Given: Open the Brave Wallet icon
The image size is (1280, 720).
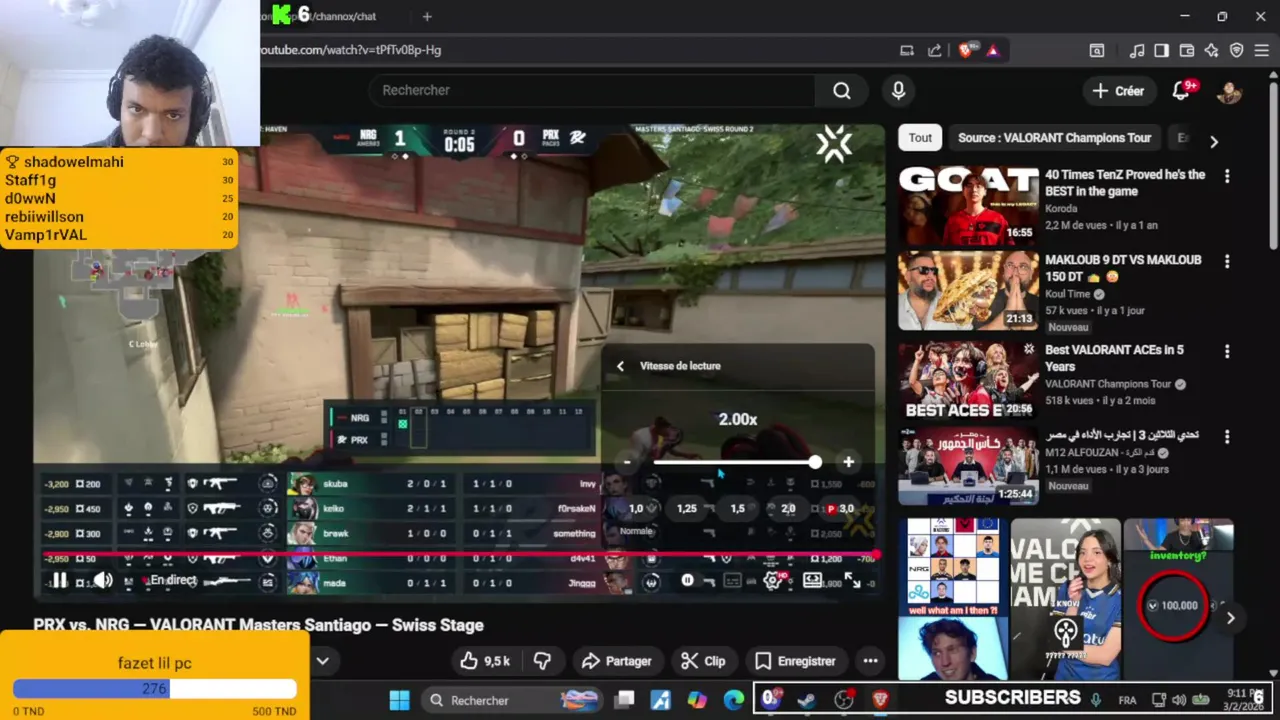Looking at the screenshot, I should point(1187,50).
